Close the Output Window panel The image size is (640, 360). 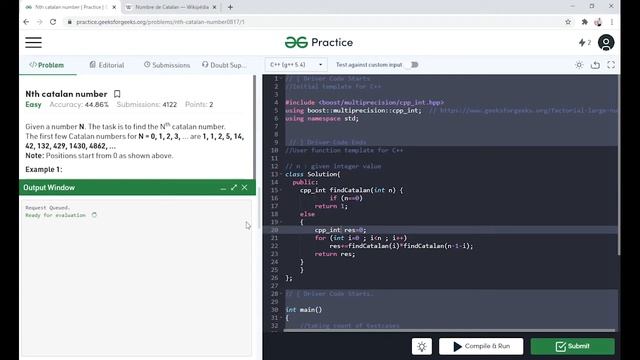[x=244, y=187]
